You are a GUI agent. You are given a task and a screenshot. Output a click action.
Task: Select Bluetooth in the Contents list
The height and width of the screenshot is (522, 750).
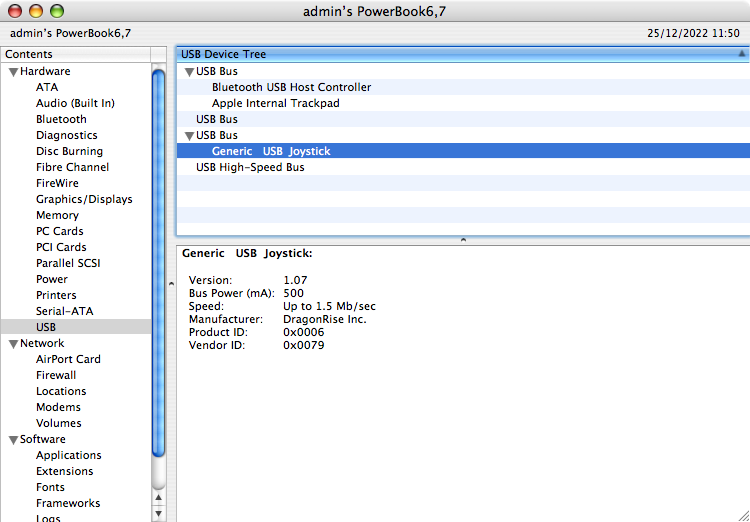(61, 119)
